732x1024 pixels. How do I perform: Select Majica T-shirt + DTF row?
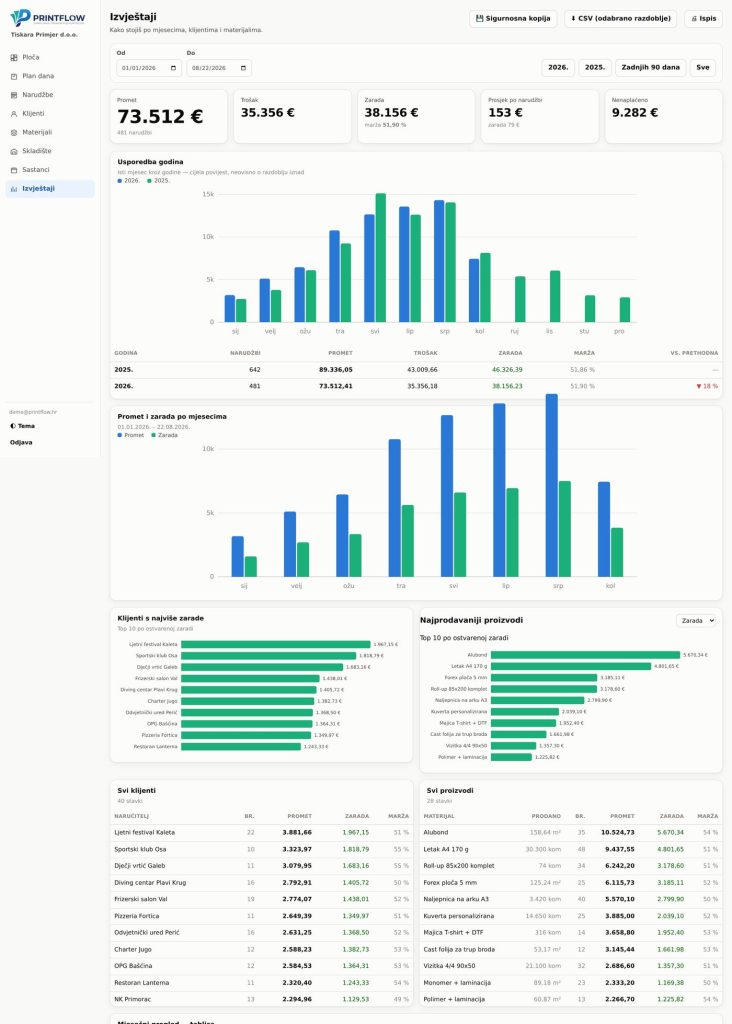pyautogui.click(x=571, y=933)
